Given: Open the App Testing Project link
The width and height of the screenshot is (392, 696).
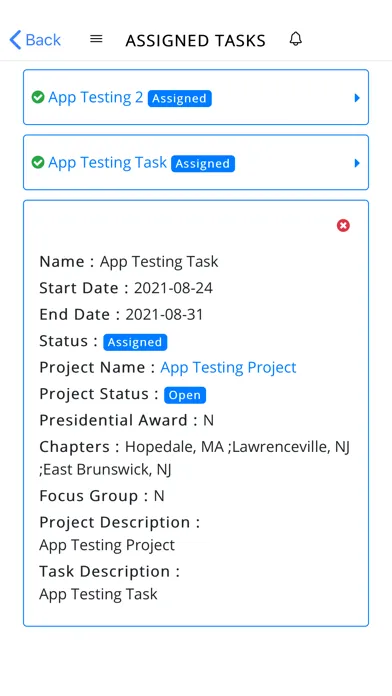Looking at the screenshot, I should point(228,368).
